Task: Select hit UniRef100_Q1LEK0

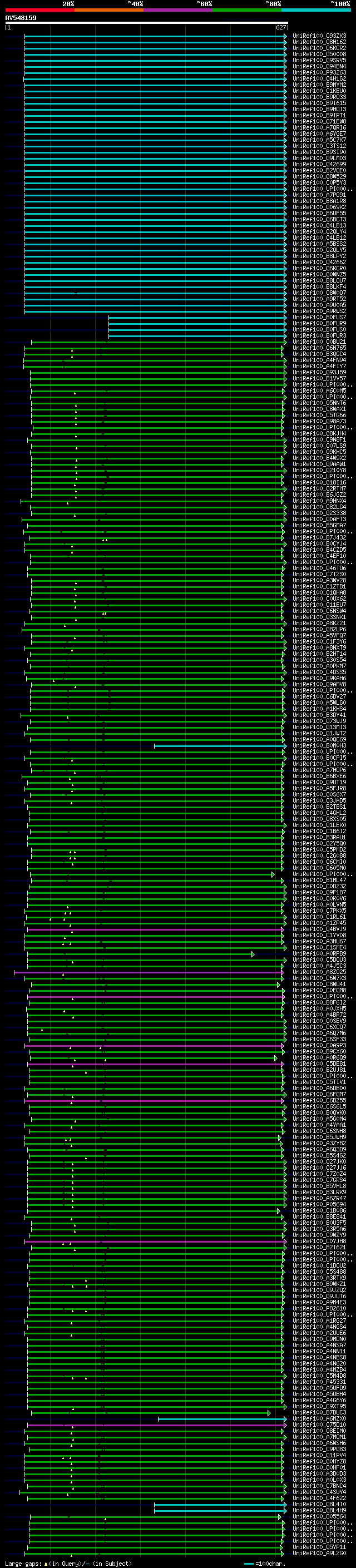Action: [319, 825]
